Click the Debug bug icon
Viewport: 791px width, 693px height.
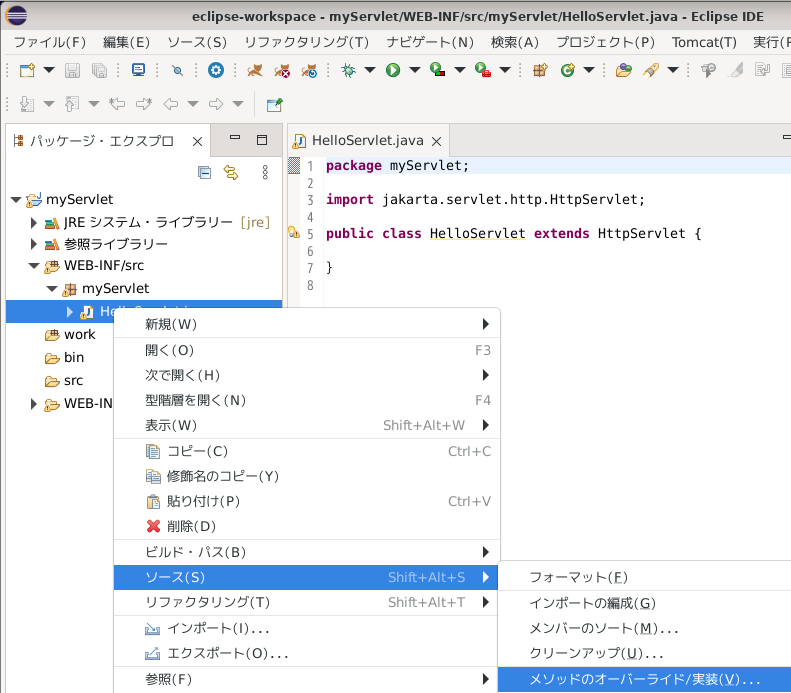pyautogui.click(x=348, y=70)
